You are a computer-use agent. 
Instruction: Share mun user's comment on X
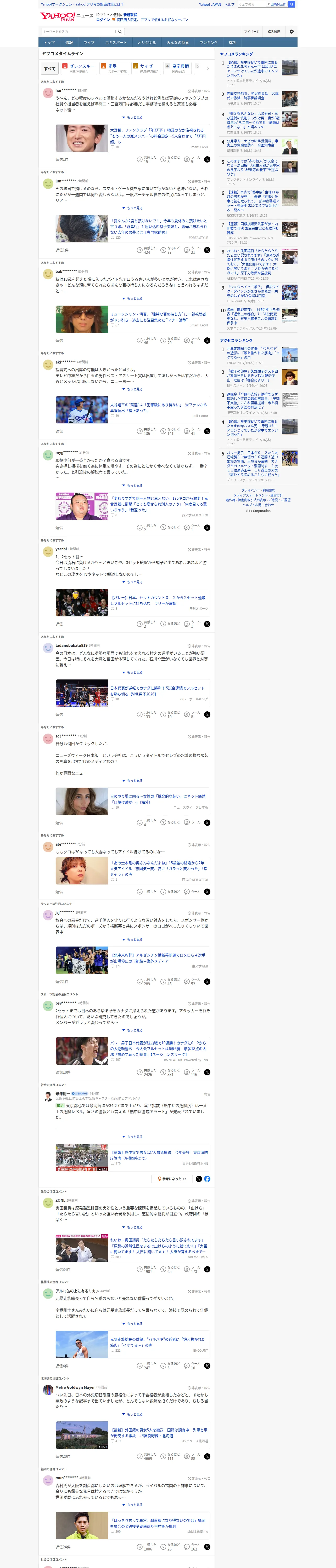pos(207,1547)
